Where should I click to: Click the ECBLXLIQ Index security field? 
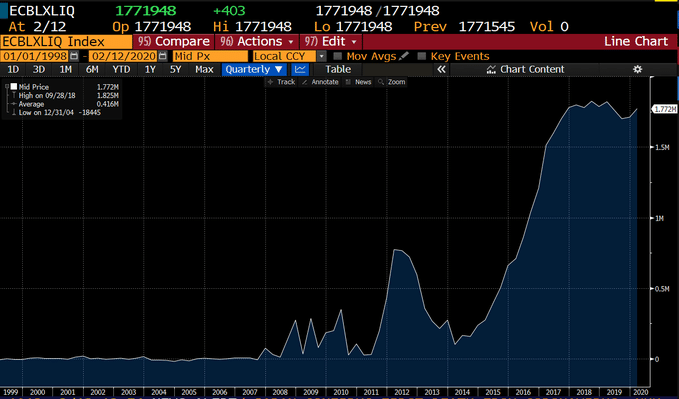click(66, 42)
